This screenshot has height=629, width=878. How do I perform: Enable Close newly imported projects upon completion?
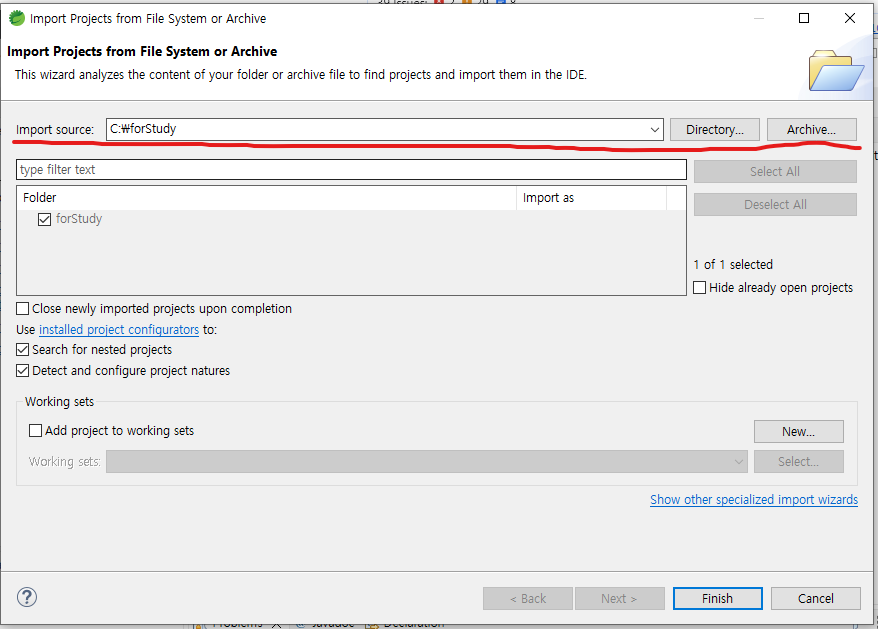click(22, 309)
